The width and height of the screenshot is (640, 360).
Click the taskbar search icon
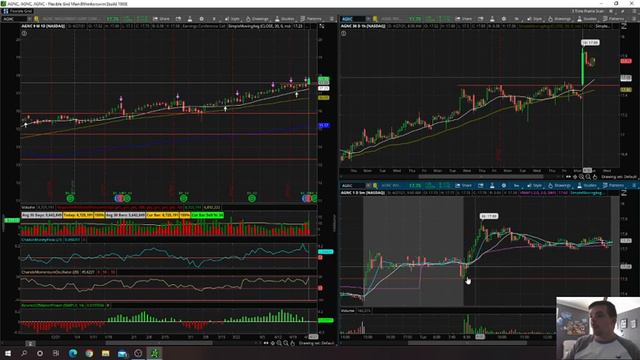coord(24,353)
